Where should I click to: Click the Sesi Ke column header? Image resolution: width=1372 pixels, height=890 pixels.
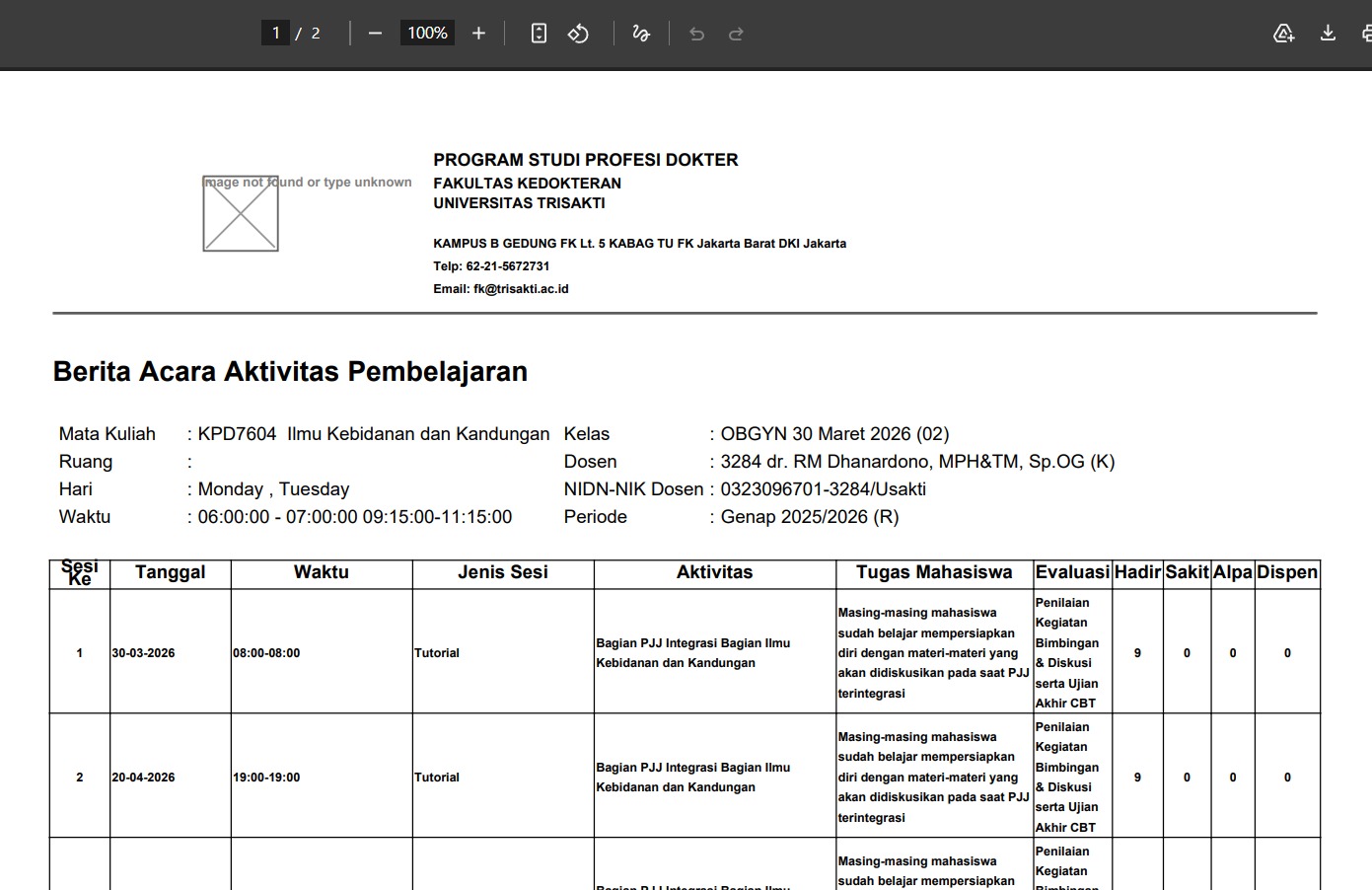pyautogui.click(x=80, y=572)
